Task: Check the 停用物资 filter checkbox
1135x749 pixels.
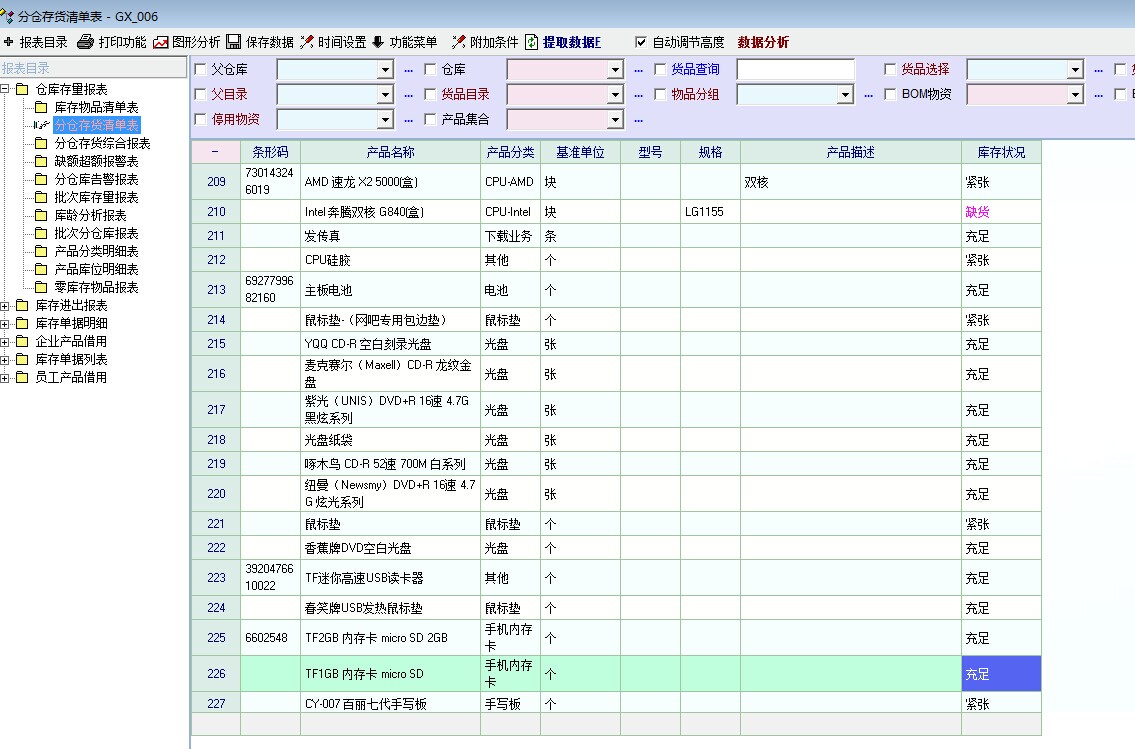Action: pos(201,120)
